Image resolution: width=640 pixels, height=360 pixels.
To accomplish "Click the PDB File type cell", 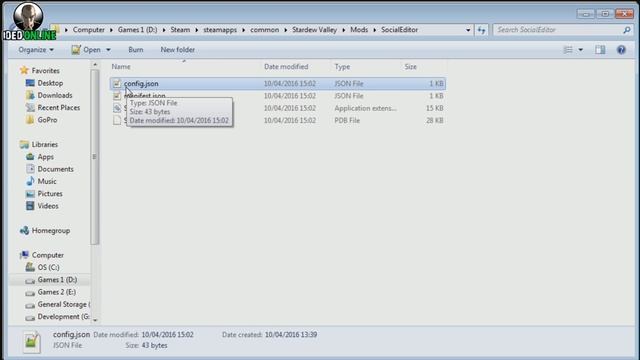I will point(347,120).
